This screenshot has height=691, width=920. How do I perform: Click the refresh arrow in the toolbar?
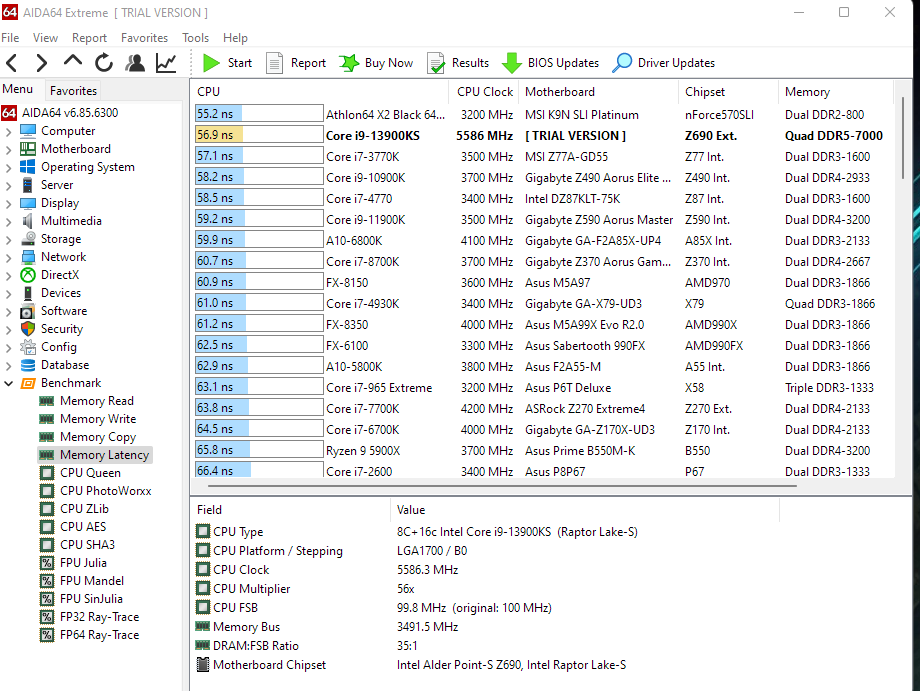pos(104,63)
